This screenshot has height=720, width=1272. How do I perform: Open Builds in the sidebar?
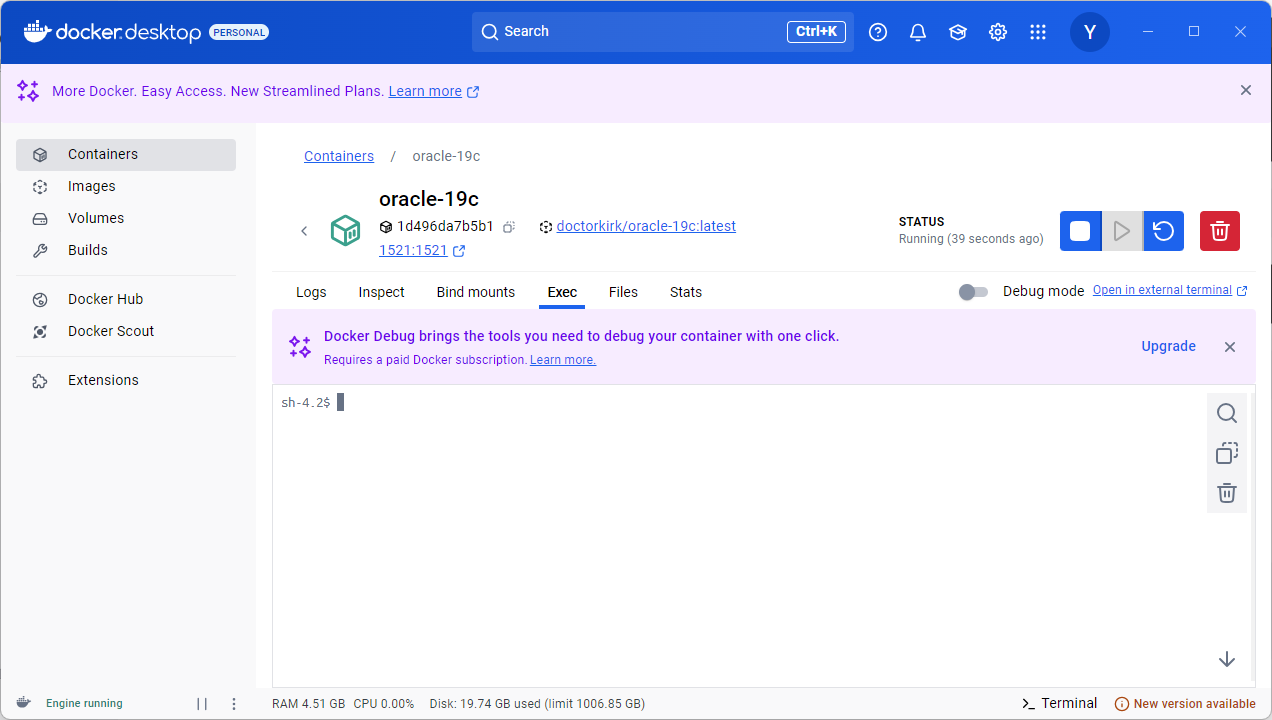pos(126,251)
